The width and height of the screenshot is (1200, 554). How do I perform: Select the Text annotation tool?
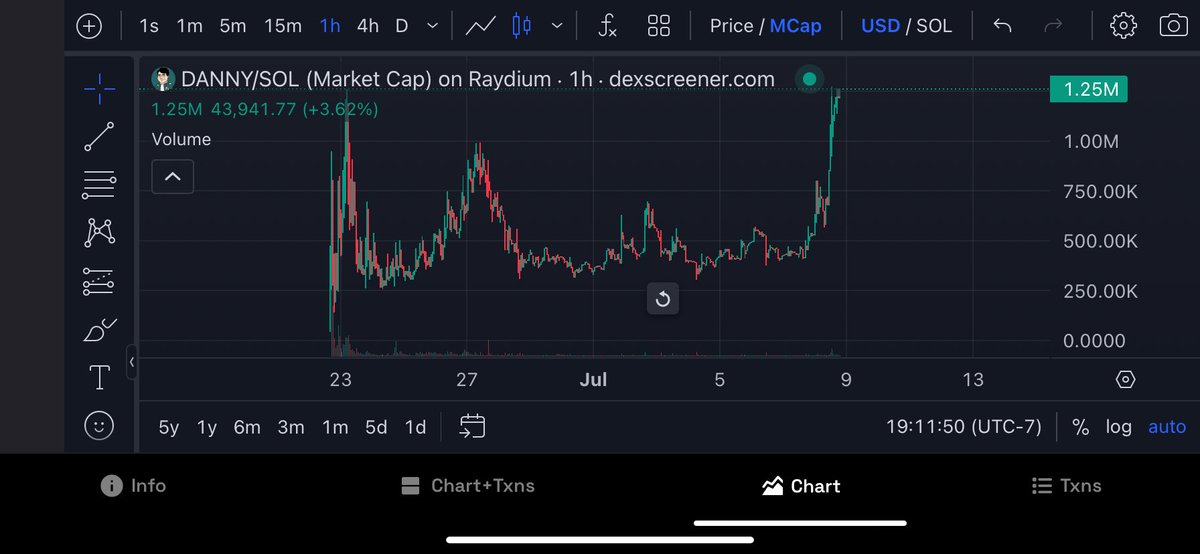[x=99, y=377]
